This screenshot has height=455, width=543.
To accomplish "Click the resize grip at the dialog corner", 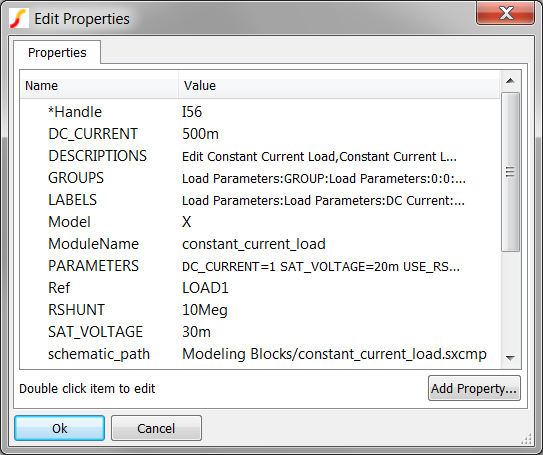I will point(526,439).
